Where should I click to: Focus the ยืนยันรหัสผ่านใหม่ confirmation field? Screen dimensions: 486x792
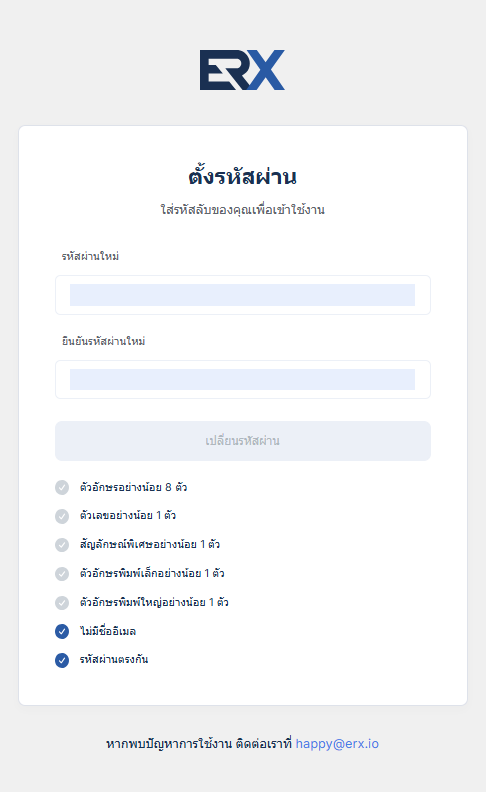(x=243, y=379)
